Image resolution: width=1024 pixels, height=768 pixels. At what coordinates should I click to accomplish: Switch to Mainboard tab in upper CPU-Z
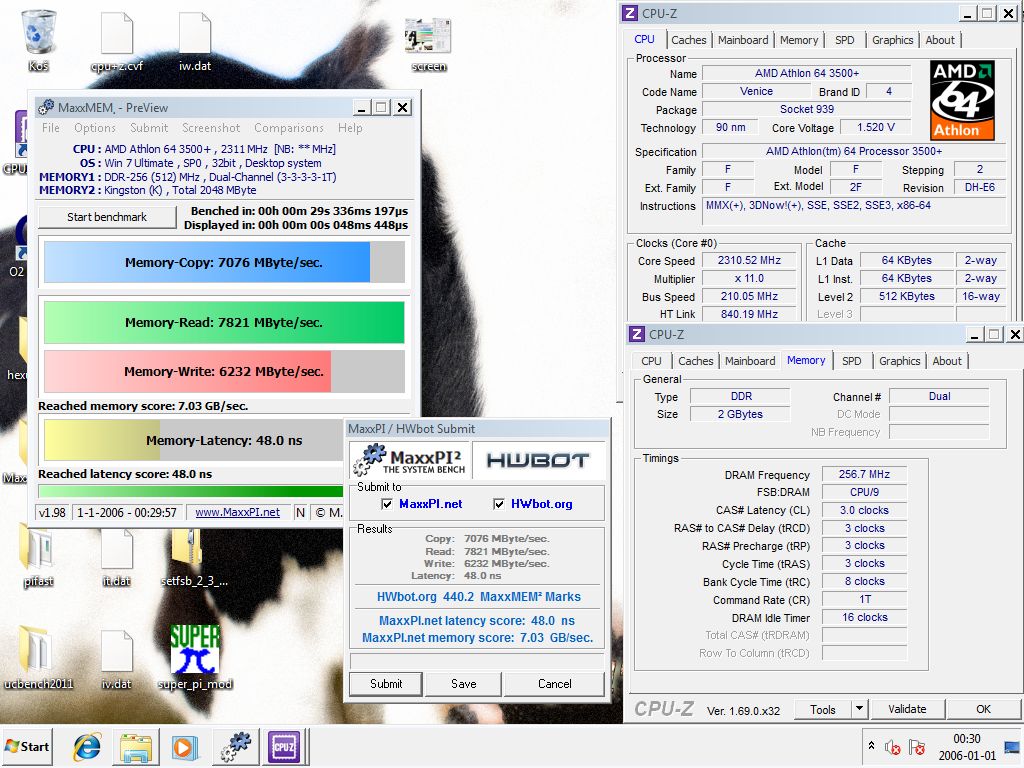(x=743, y=40)
